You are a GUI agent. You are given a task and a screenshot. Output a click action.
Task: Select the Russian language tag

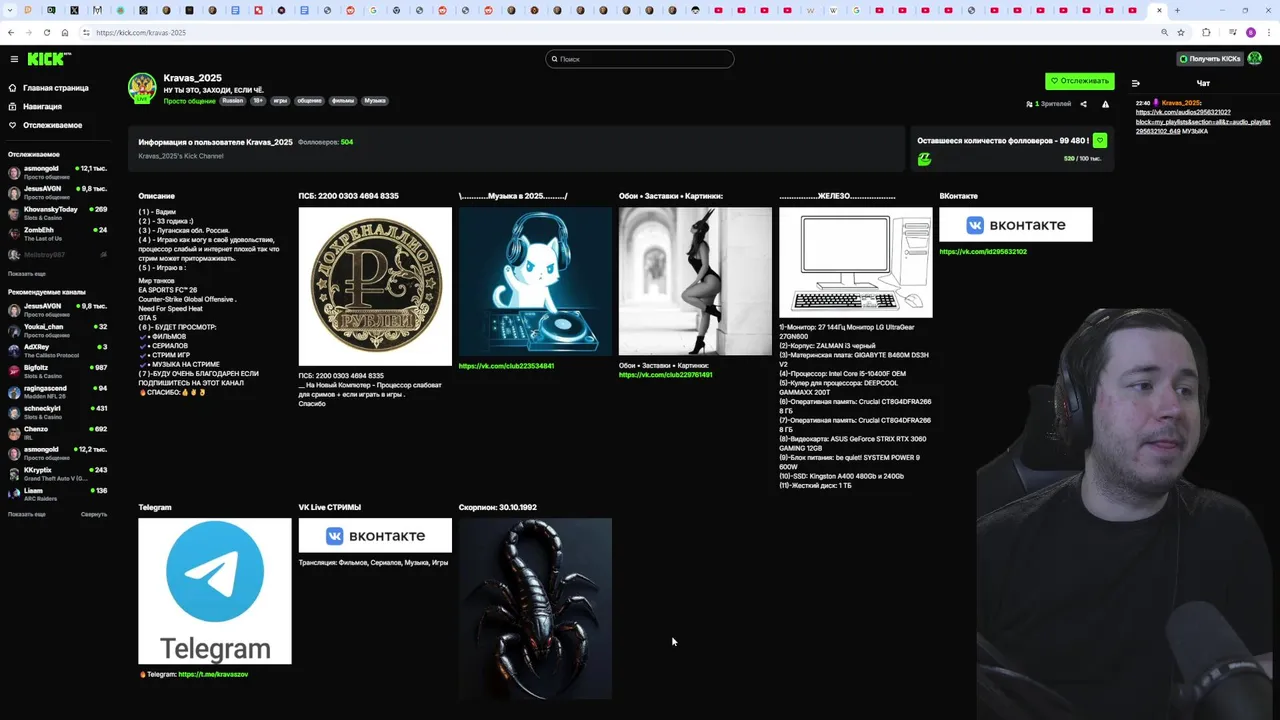click(232, 101)
